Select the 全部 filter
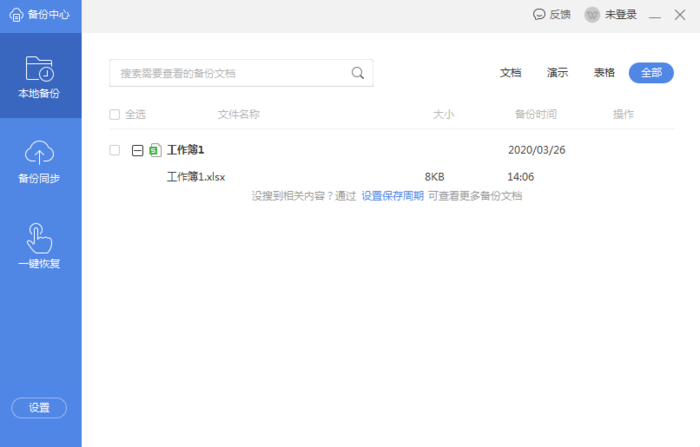 pos(651,73)
